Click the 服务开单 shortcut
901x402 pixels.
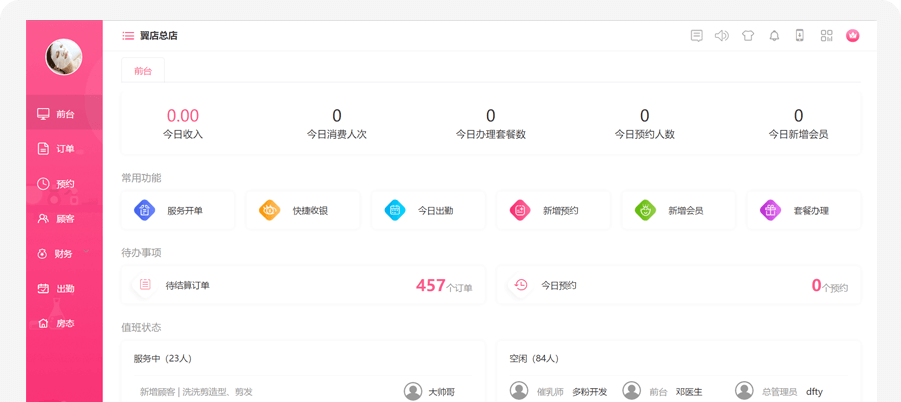tap(178, 211)
